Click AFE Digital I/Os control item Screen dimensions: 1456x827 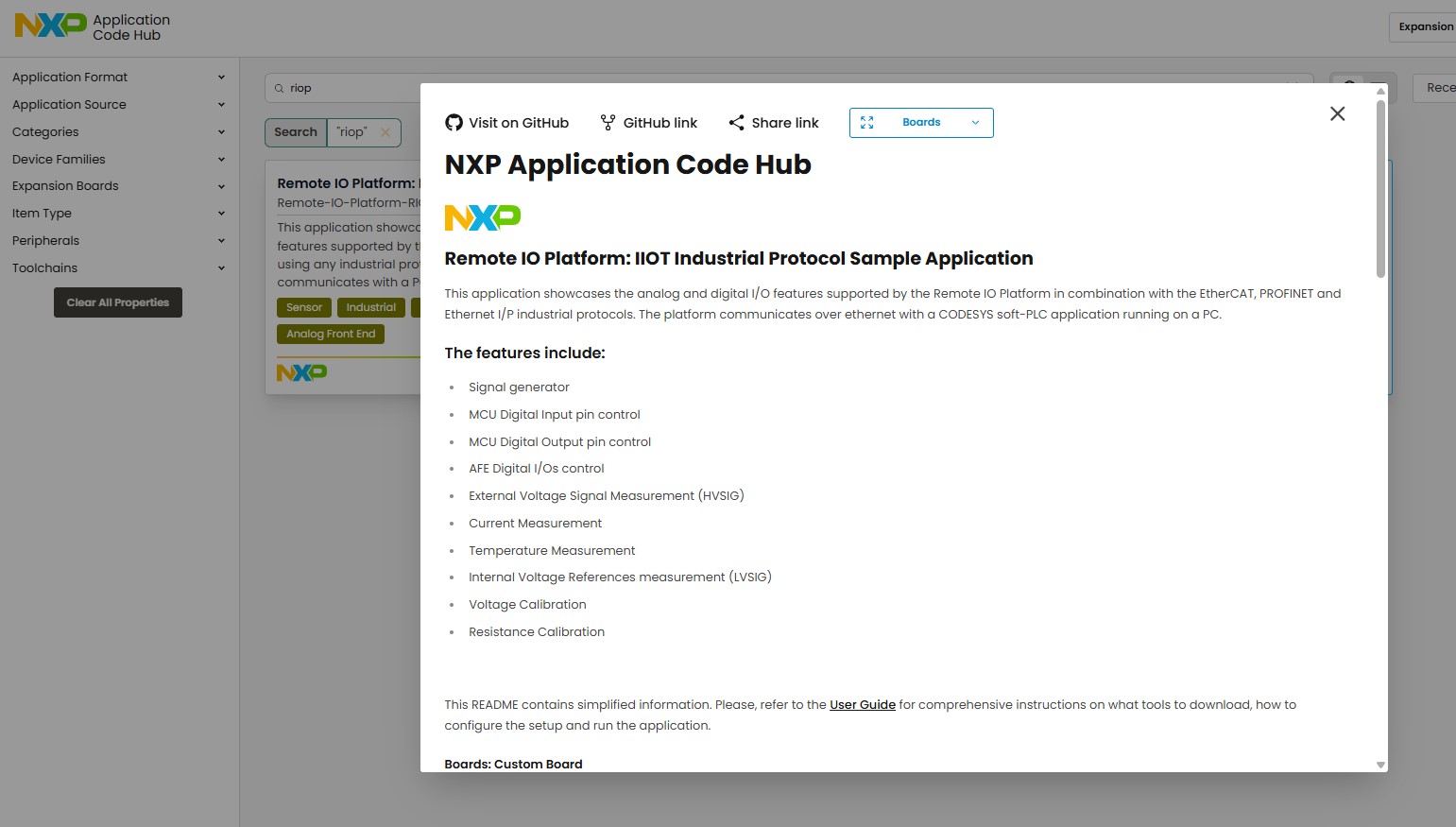click(537, 469)
